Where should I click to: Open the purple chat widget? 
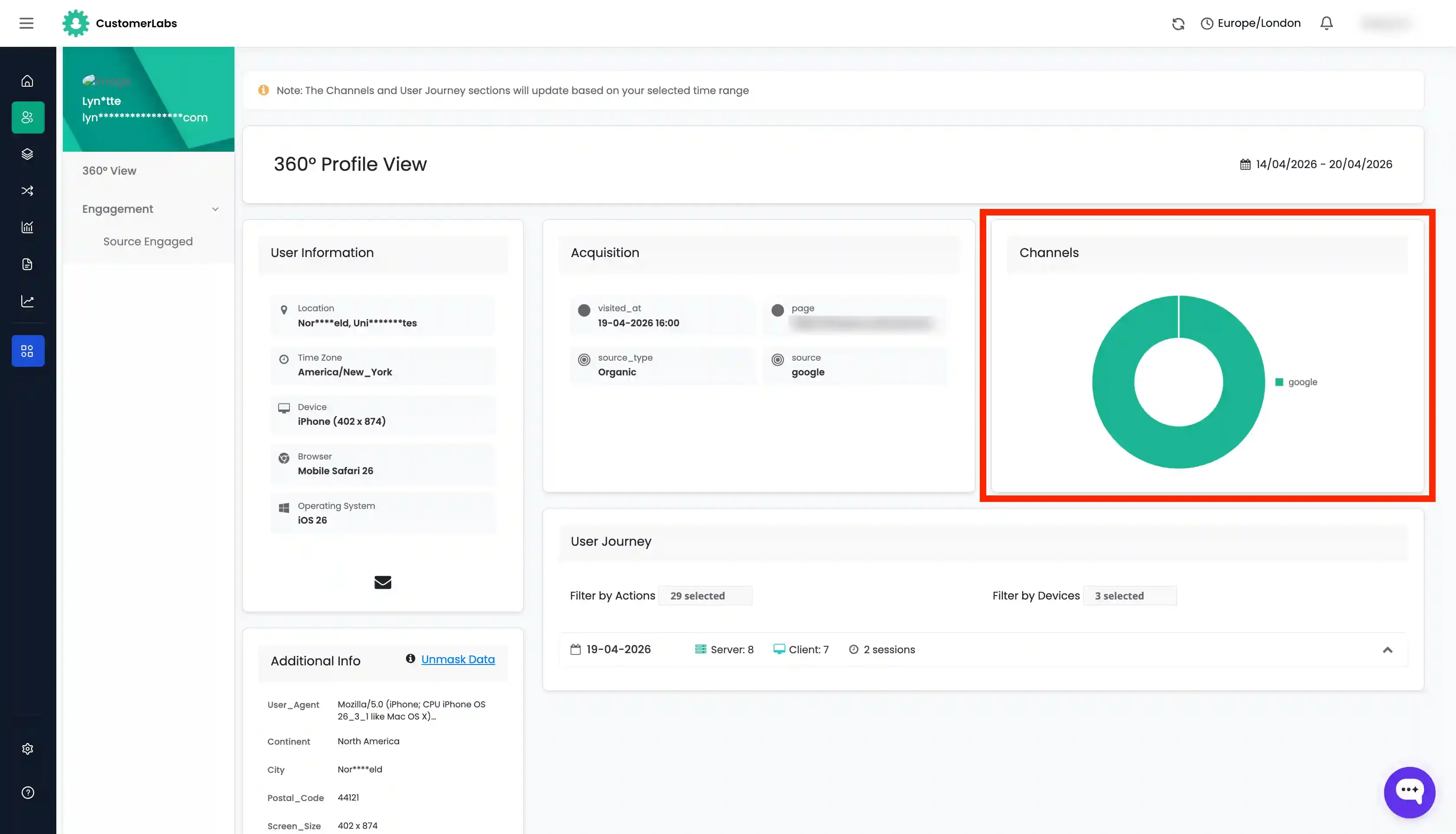click(1409, 793)
